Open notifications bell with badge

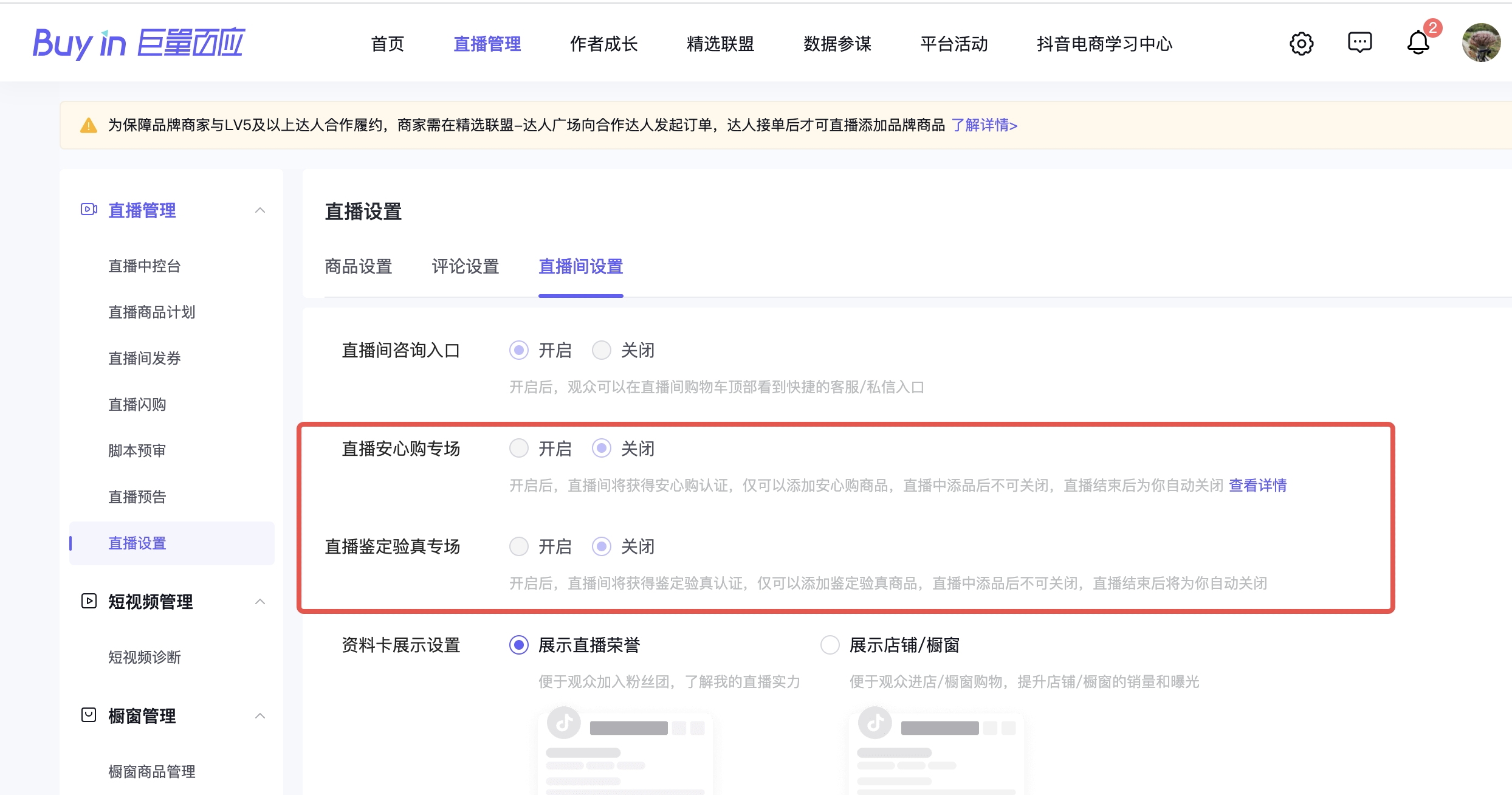pyautogui.click(x=1418, y=43)
